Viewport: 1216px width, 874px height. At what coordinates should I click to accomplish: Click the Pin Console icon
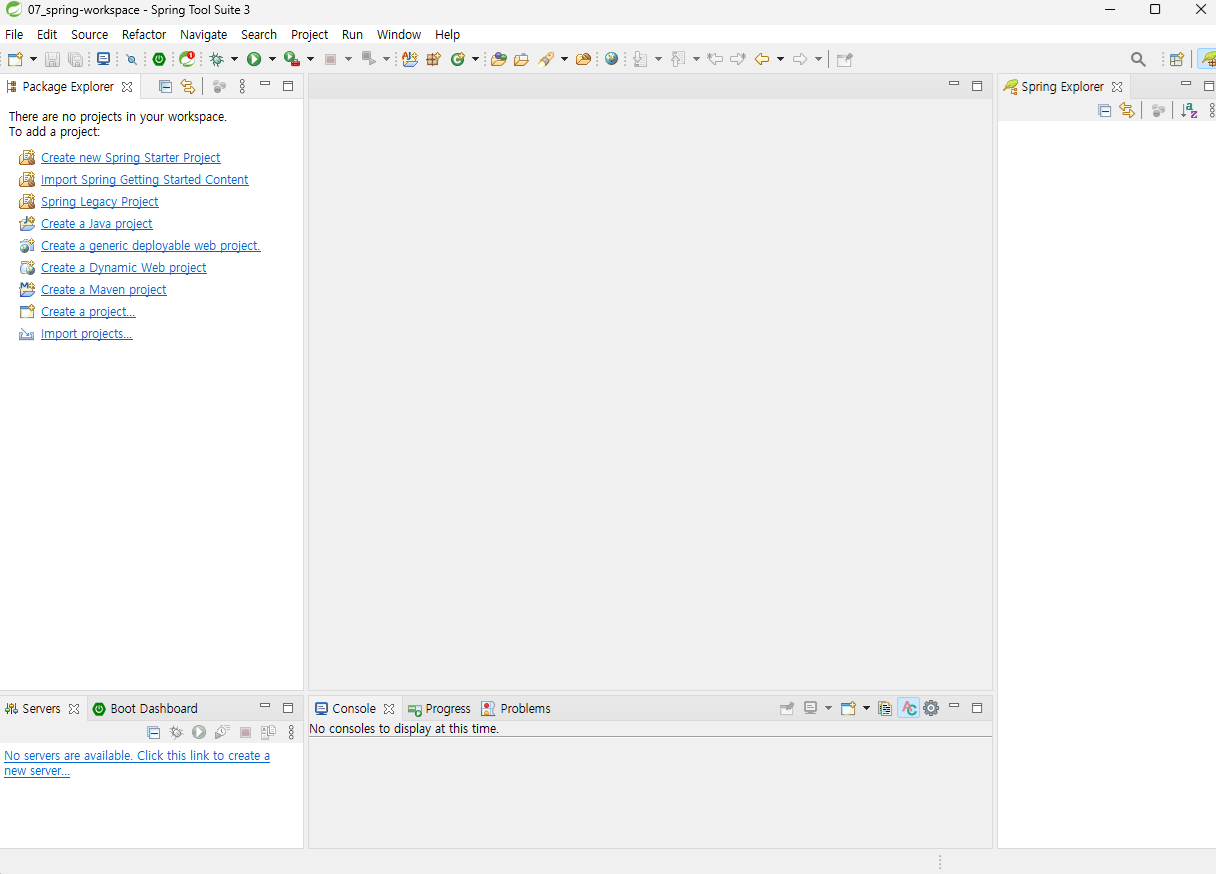(x=787, y=708)
